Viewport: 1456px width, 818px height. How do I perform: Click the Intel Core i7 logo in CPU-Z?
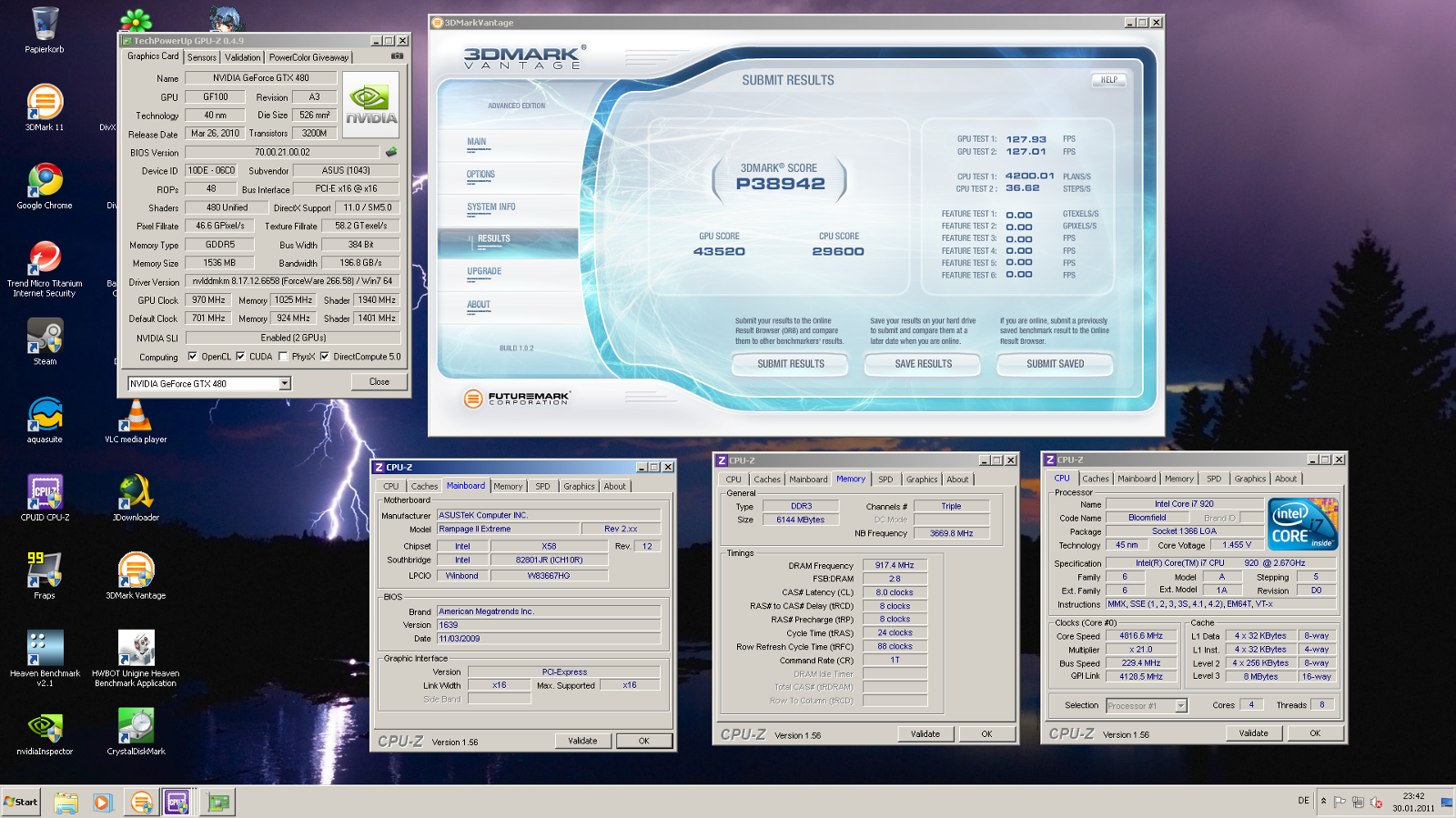tap(1303, 523)
